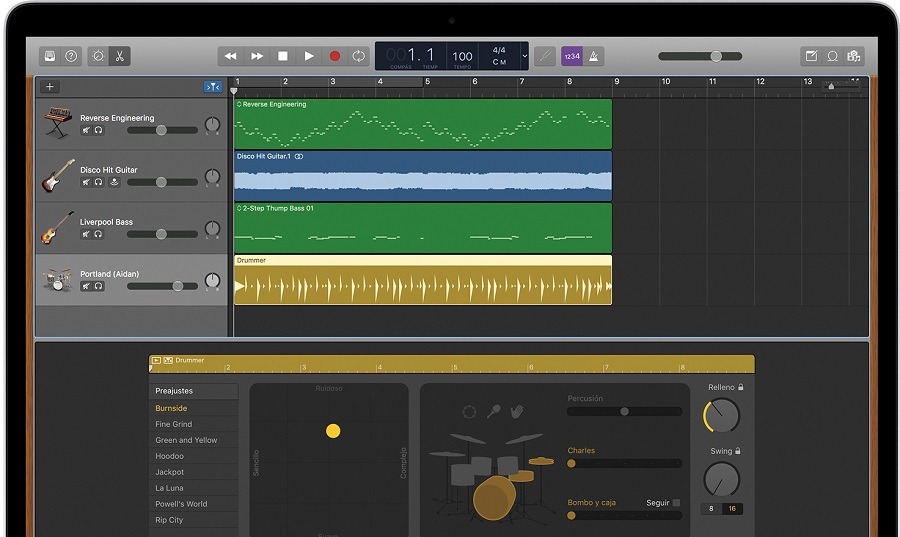
Task: Check the Seguir checkbox
Action: 676,503
